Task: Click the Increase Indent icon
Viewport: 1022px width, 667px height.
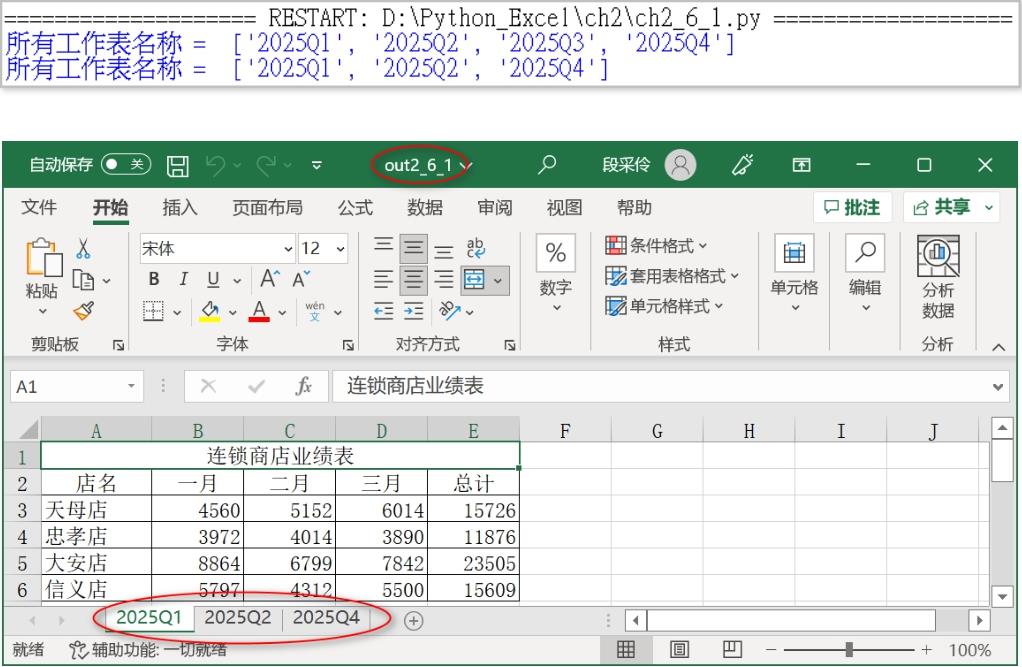Action: click(413, 312)
